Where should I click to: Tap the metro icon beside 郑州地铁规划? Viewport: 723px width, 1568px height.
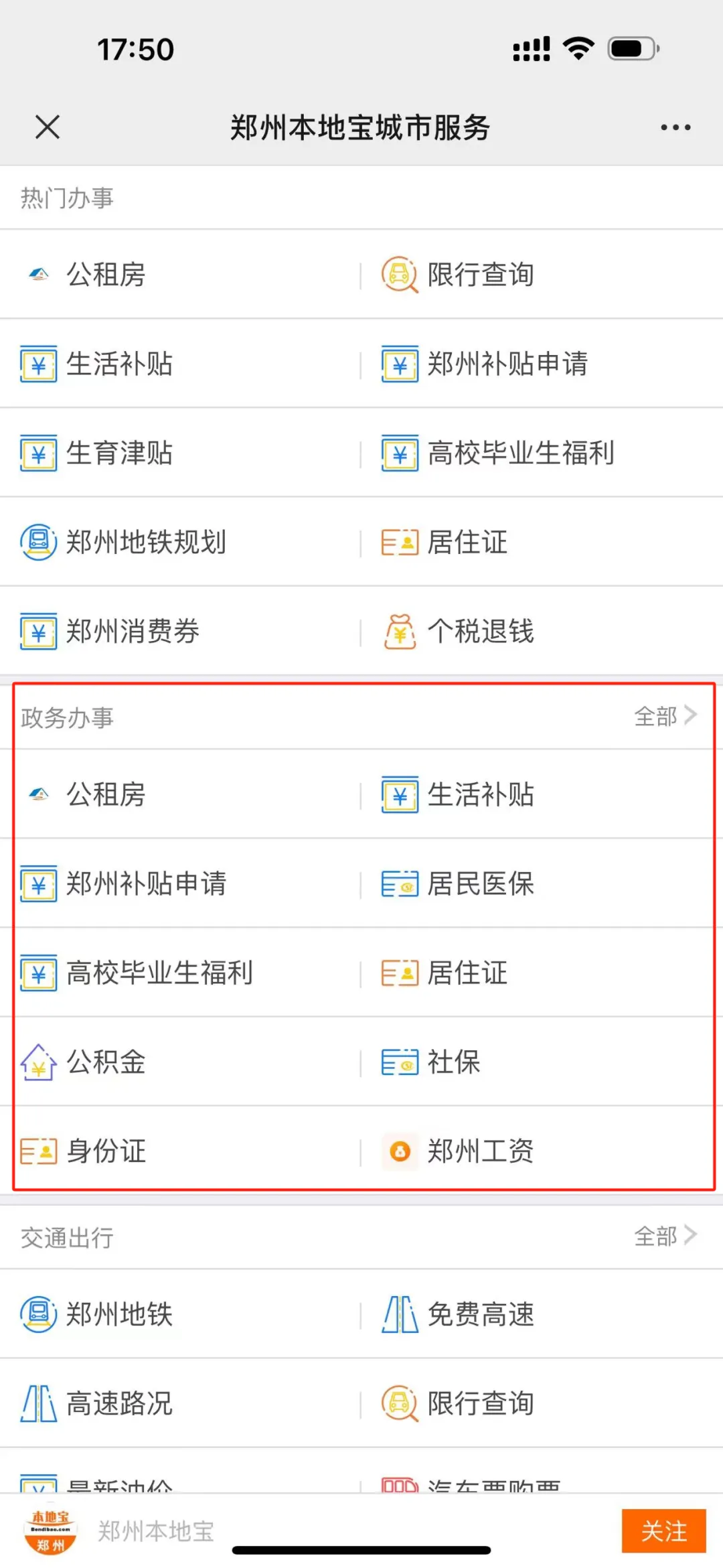[39, 543]
